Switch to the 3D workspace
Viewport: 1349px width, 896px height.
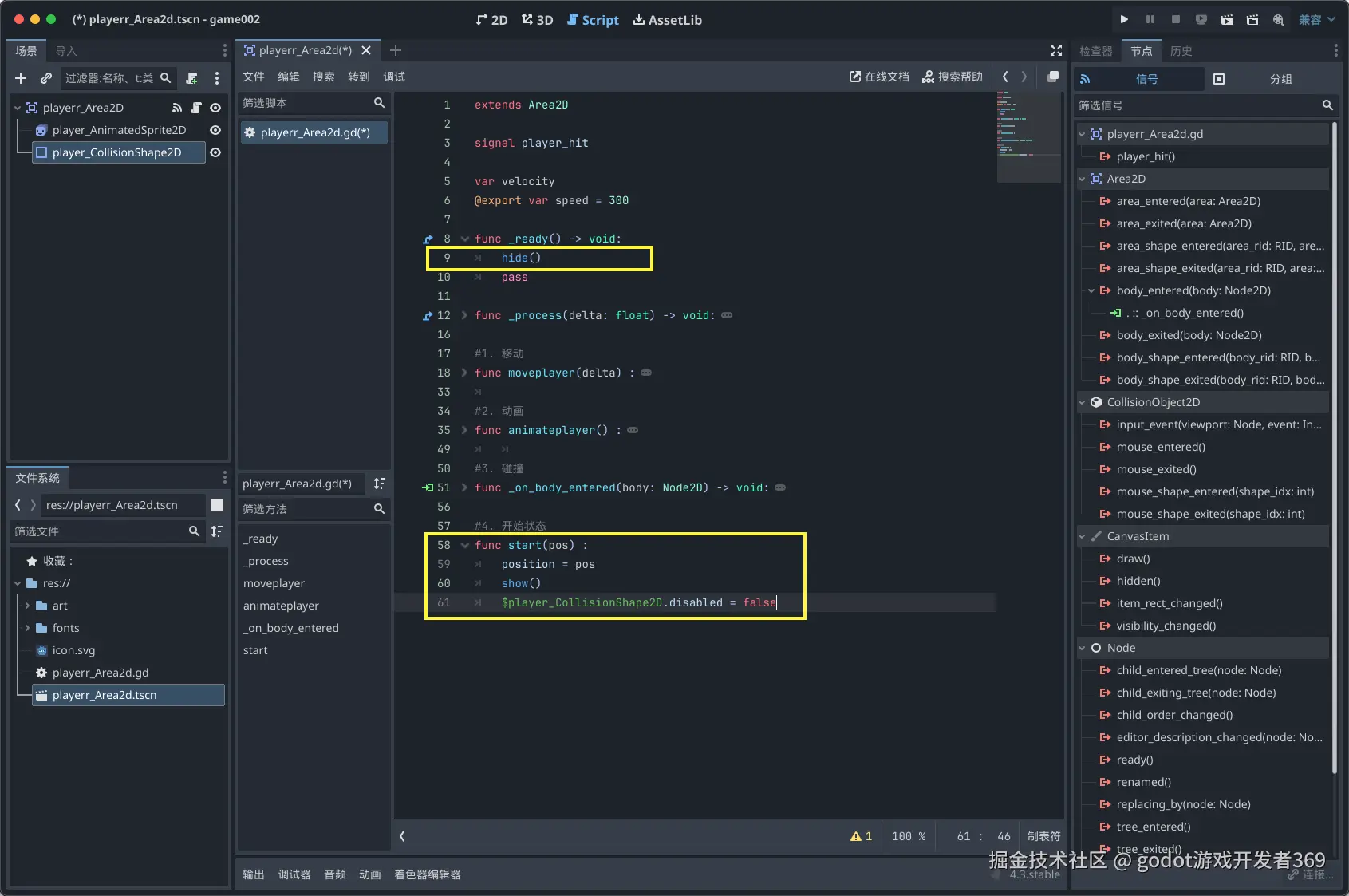pyautogui.click(x=537, y=20)
